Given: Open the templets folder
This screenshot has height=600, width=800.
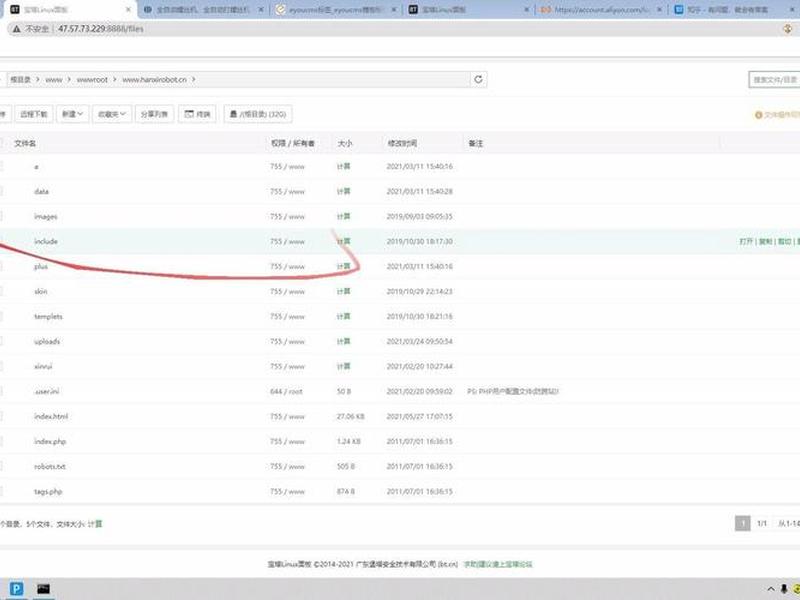Looking at the screenshot, I should [48, 316].
